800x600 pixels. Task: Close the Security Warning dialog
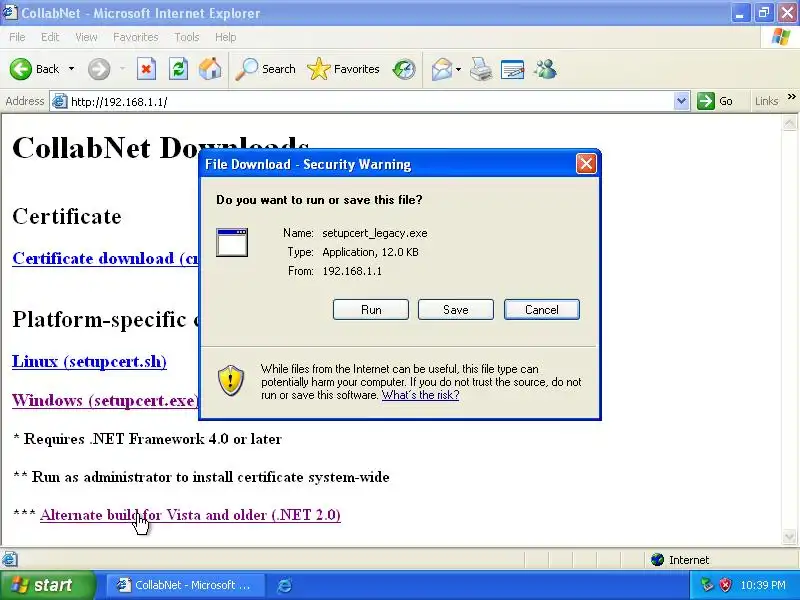click(586, 164)
